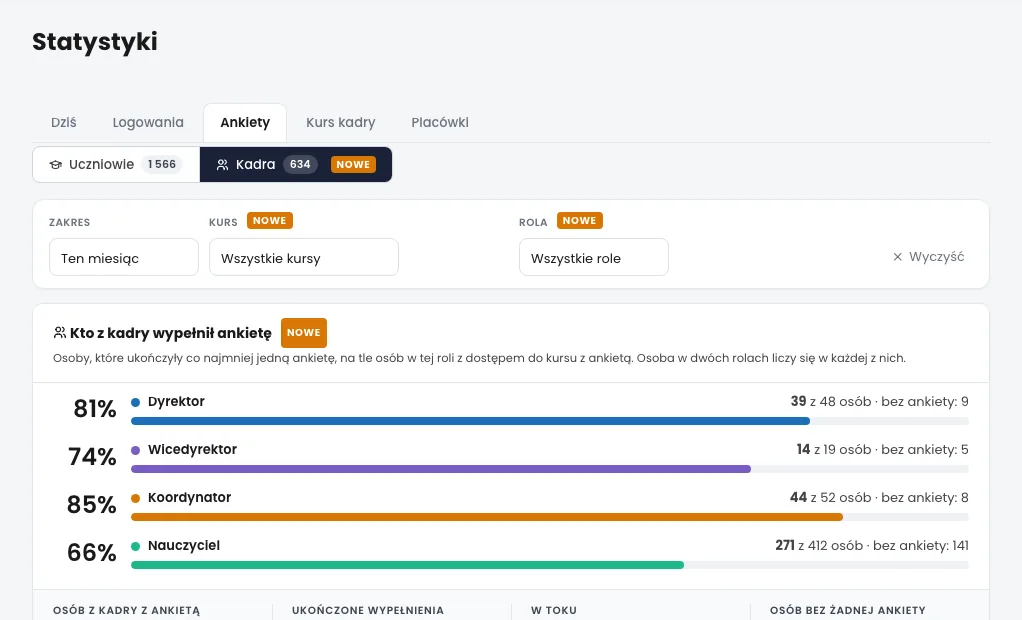Select the Ankiety tab
Image resolution: width=1022 pixels, height=620 pixels.
click(x=245, y=123)
